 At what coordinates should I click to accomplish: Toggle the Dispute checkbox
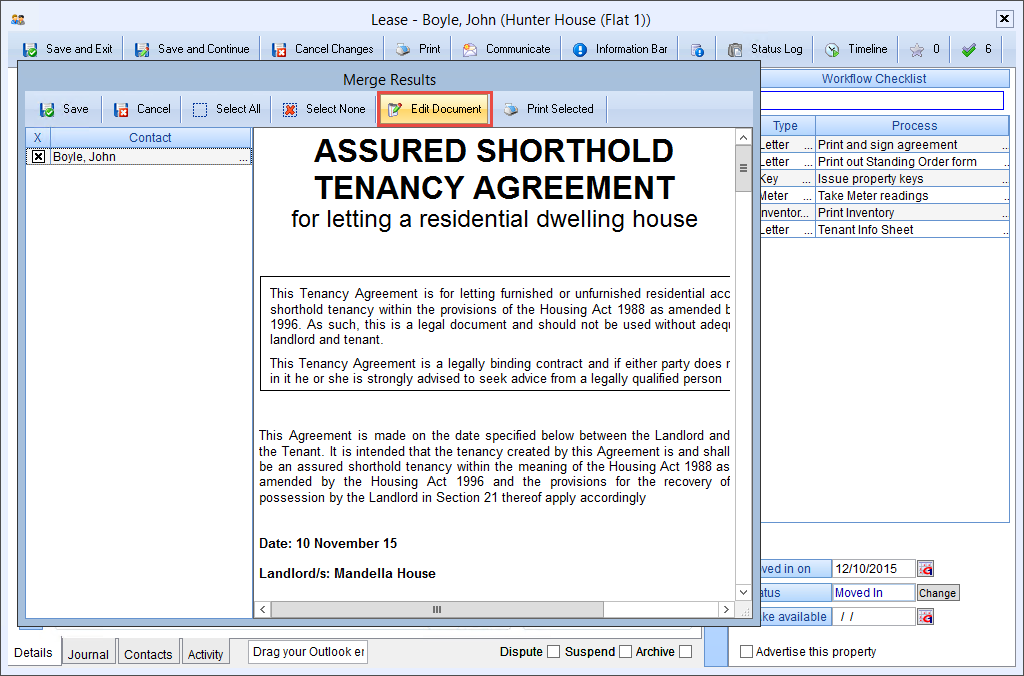[553, 652]
